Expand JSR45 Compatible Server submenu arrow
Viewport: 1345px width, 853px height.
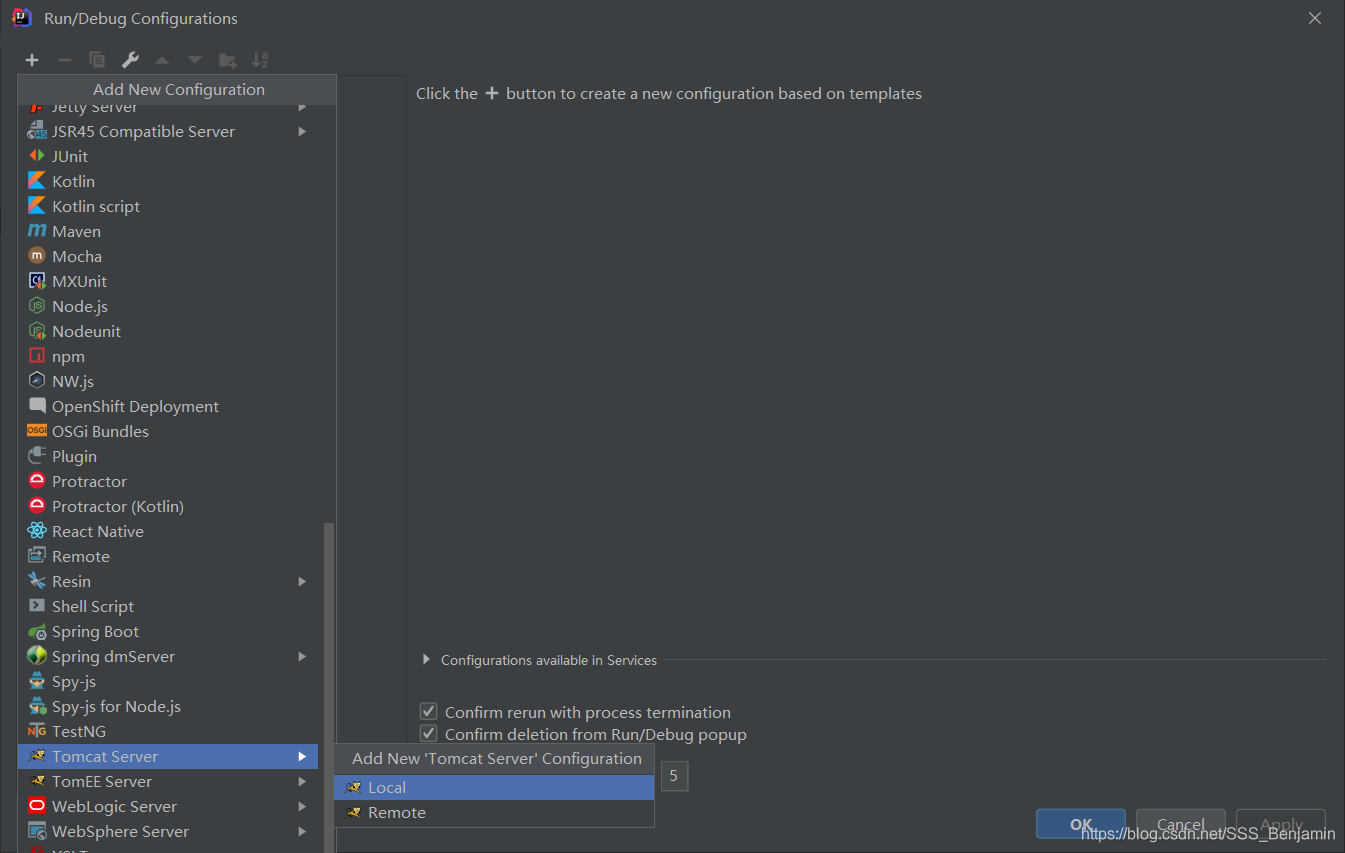[302, 131]
